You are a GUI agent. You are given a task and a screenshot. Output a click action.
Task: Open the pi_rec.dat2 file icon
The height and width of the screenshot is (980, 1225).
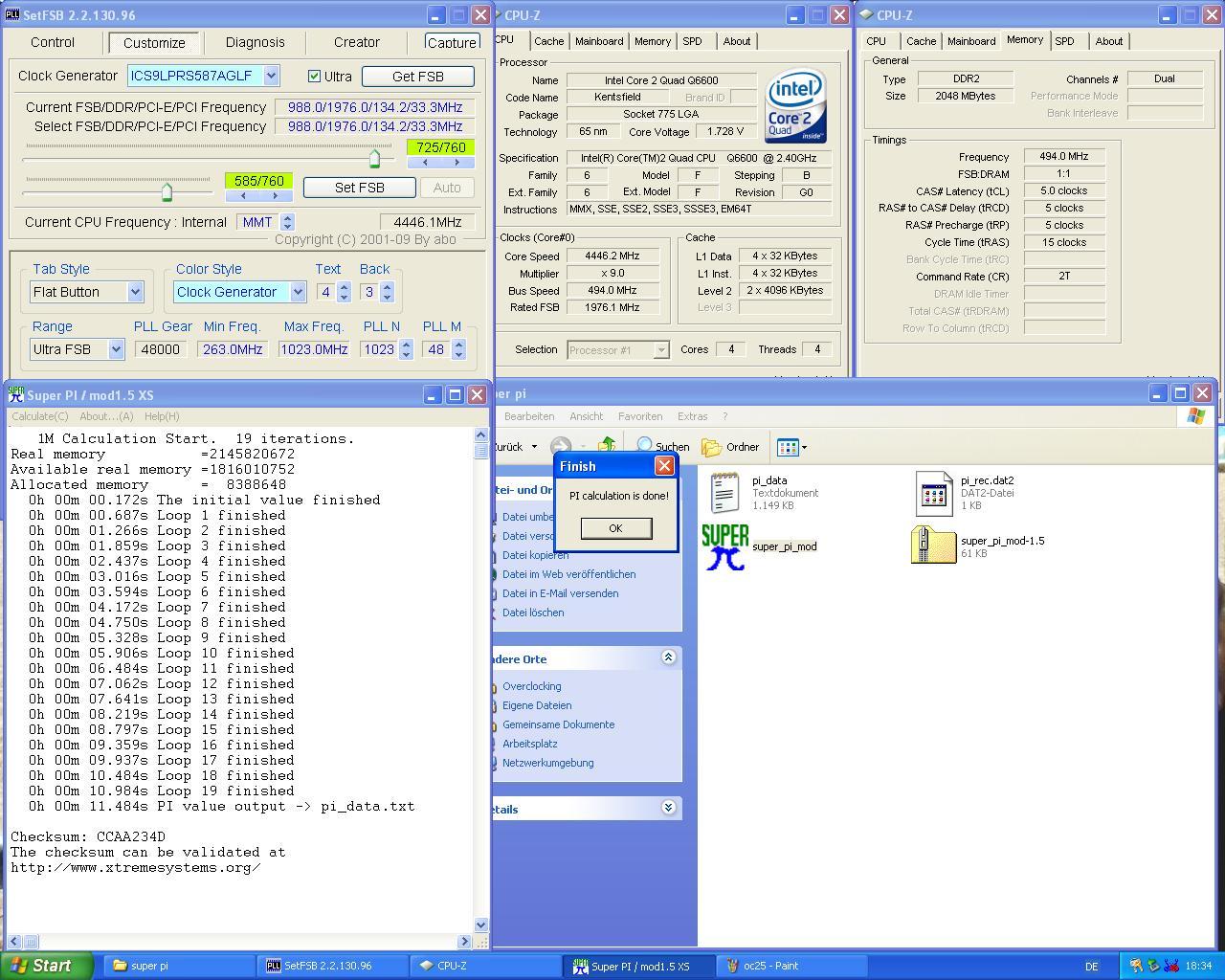(933, 493)
